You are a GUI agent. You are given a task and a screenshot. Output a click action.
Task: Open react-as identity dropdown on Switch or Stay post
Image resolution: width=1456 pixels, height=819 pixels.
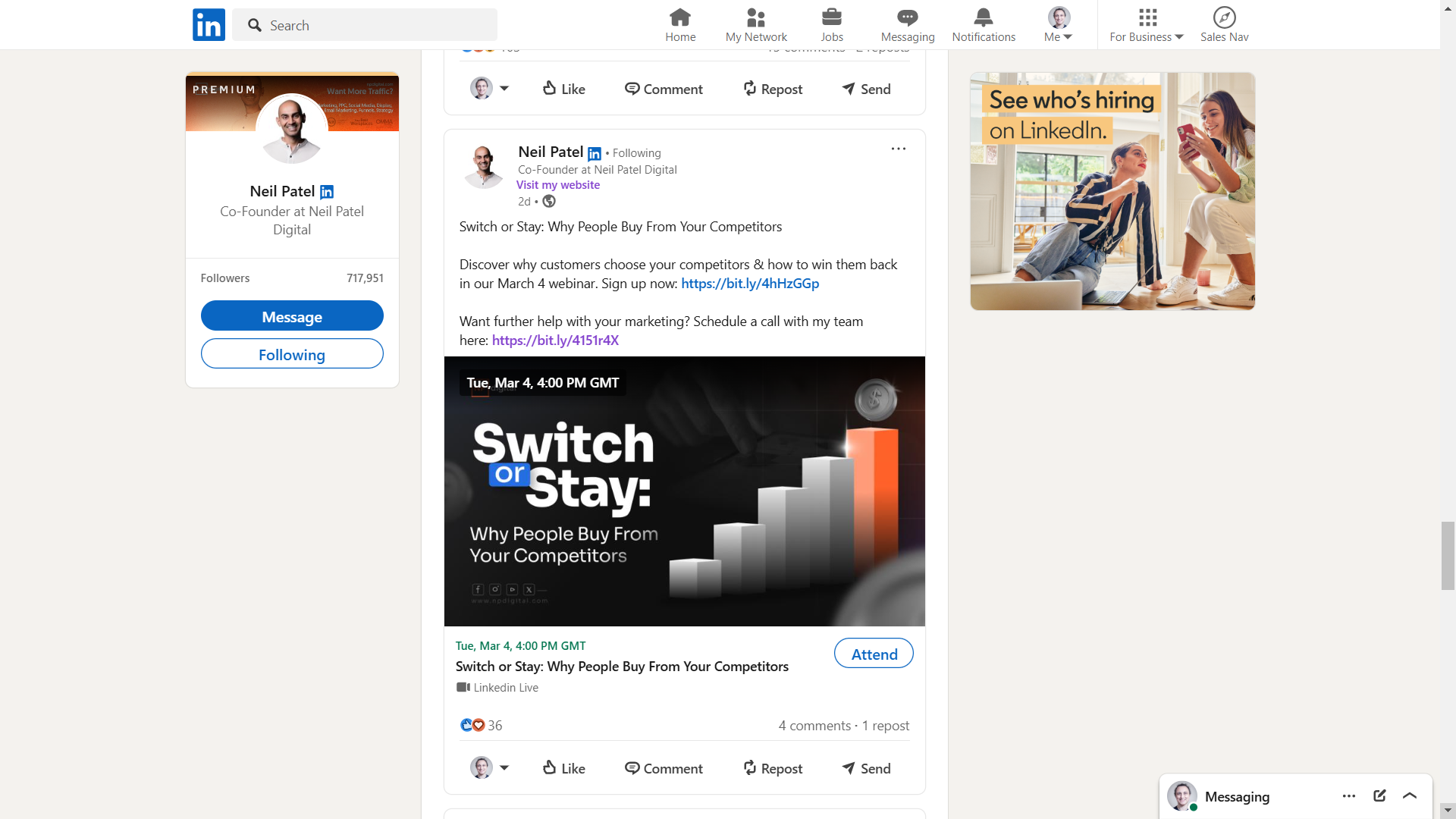pos(490,767)
